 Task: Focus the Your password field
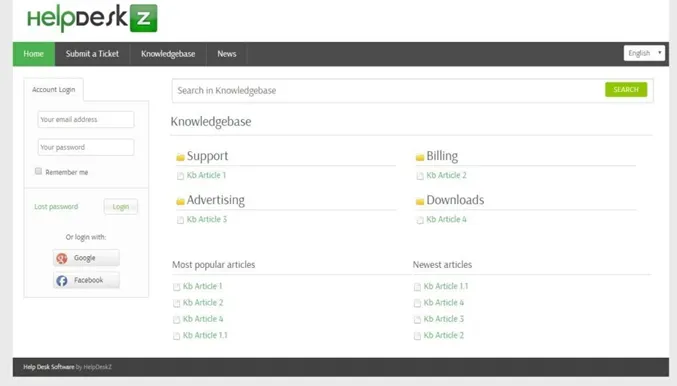click(x=86, y=147)
